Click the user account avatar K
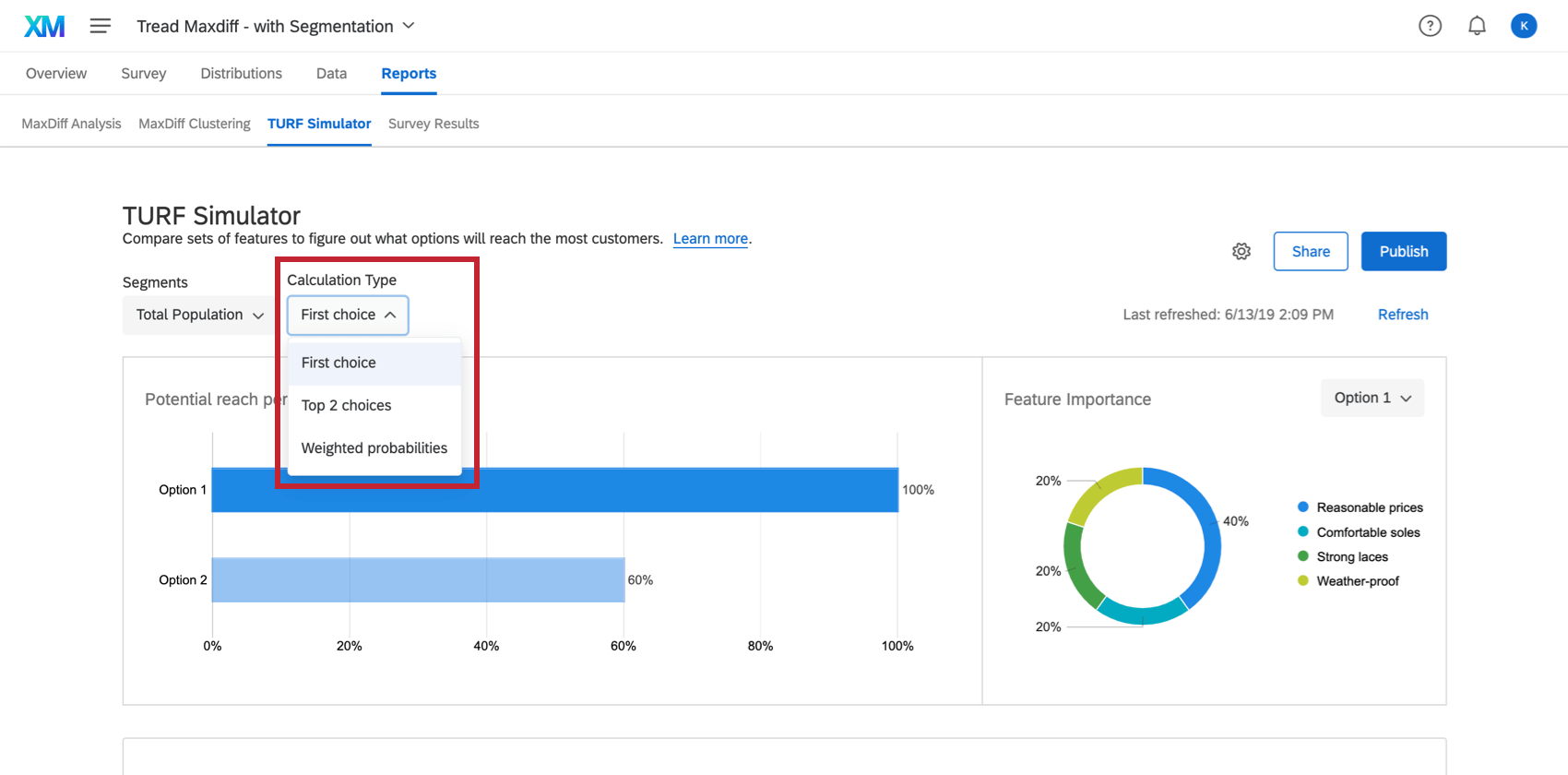The image size is (1568, 775). [1524, 27]
